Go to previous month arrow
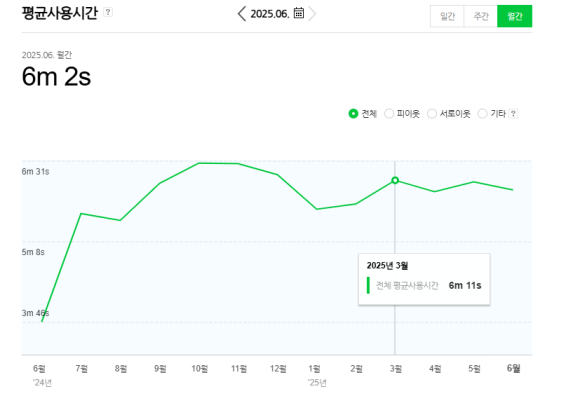The width and height of the screenshot is (580, 403). (242, 14)
